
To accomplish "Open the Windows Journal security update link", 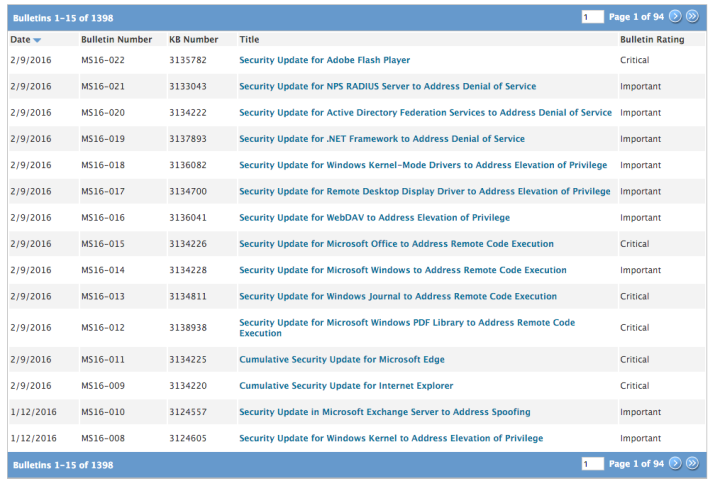I will point(398,296).
